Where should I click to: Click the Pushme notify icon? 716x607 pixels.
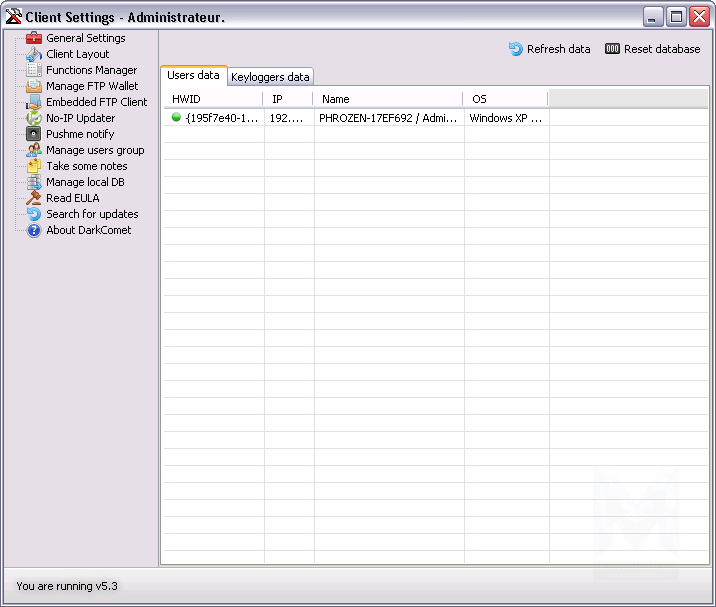pyautogui.click(x=34, y=134)
